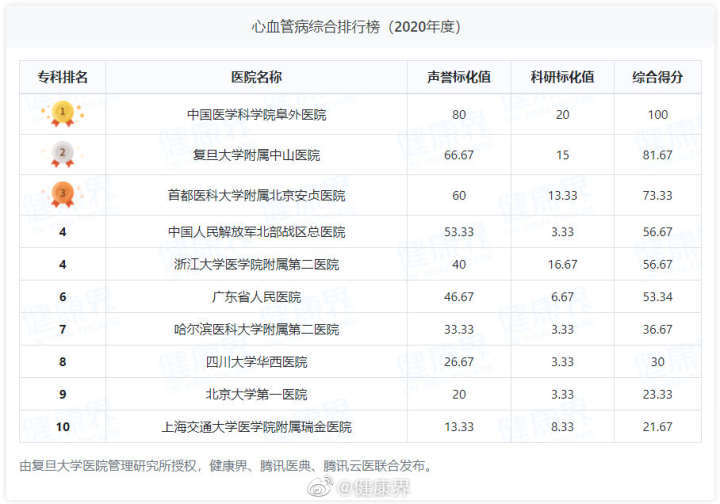Click total score 21.67 for 瑞金医院

[658, 427]
